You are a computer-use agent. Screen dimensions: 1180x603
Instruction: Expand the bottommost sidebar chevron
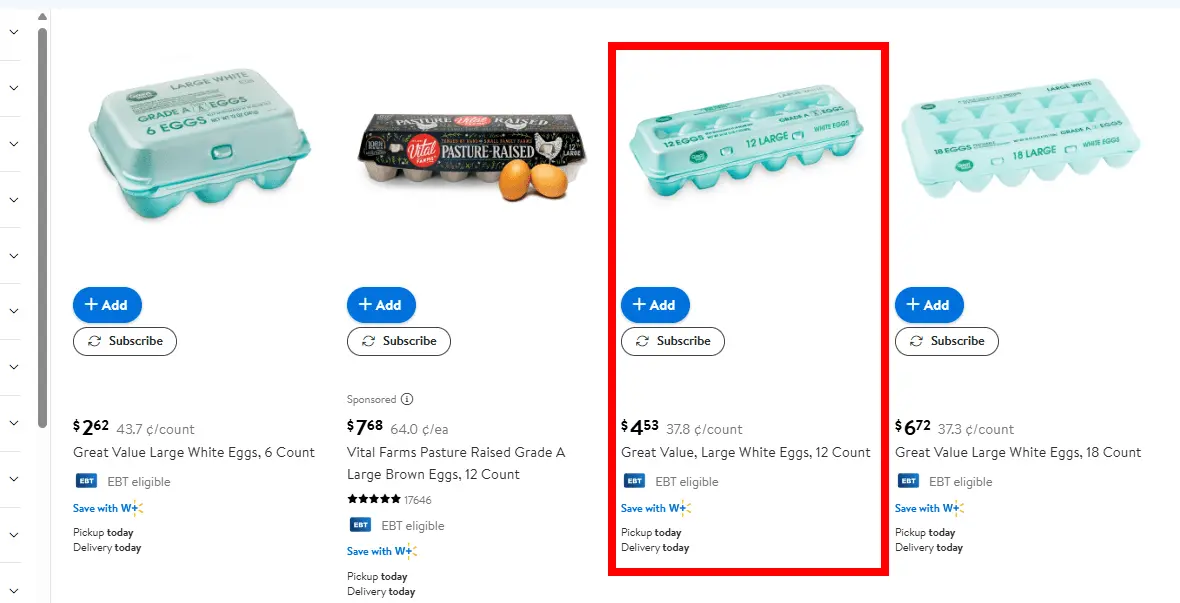pyautogui.click(x=14, y=590)
